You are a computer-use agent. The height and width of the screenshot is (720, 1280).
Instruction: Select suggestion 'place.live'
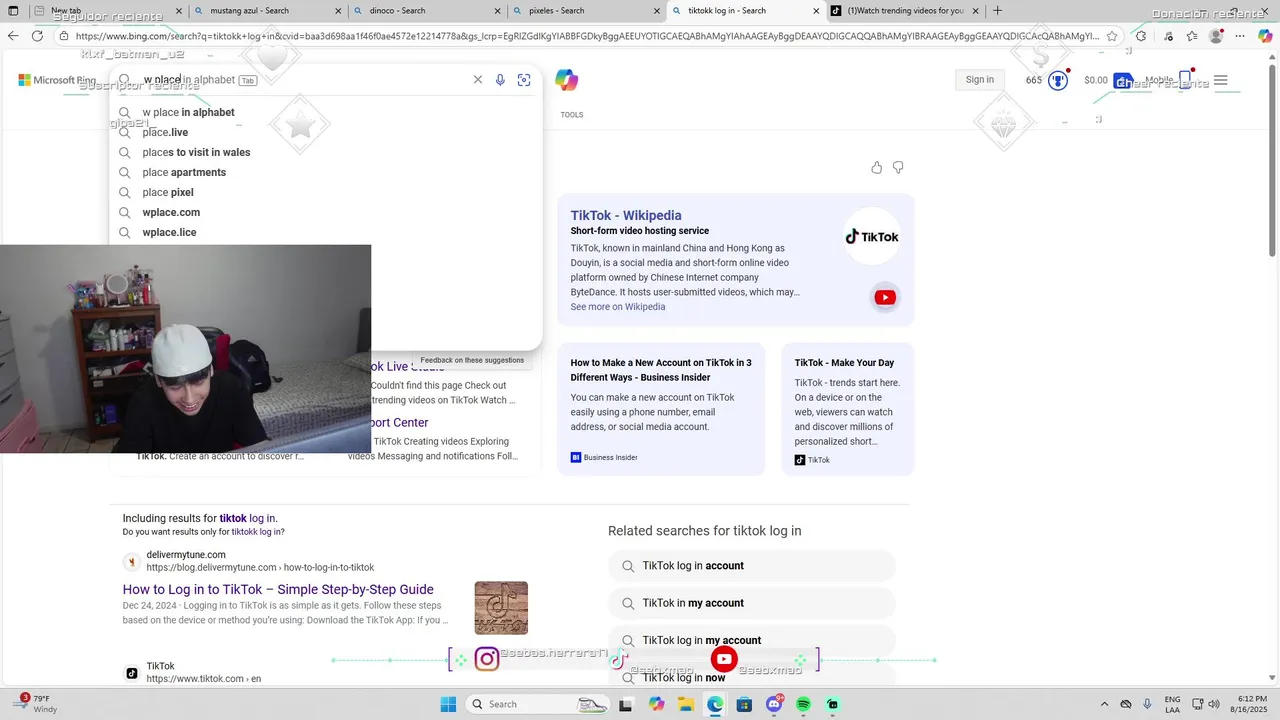(325, 132)
